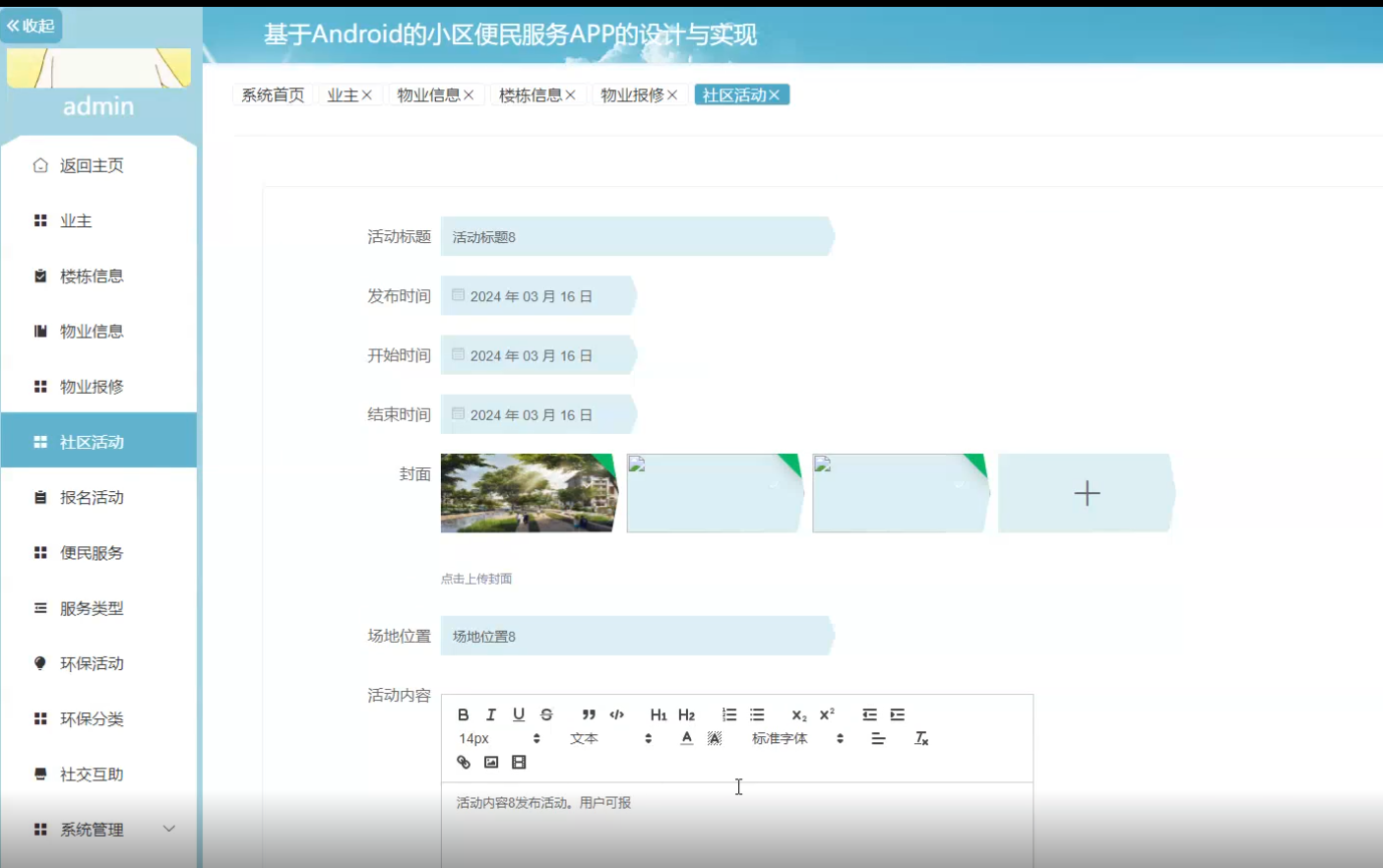Image resolution: width=1383 pixels, height=868 pixels.
Task: Close the 物业报修 tab
Action: [x=672, y=94]
